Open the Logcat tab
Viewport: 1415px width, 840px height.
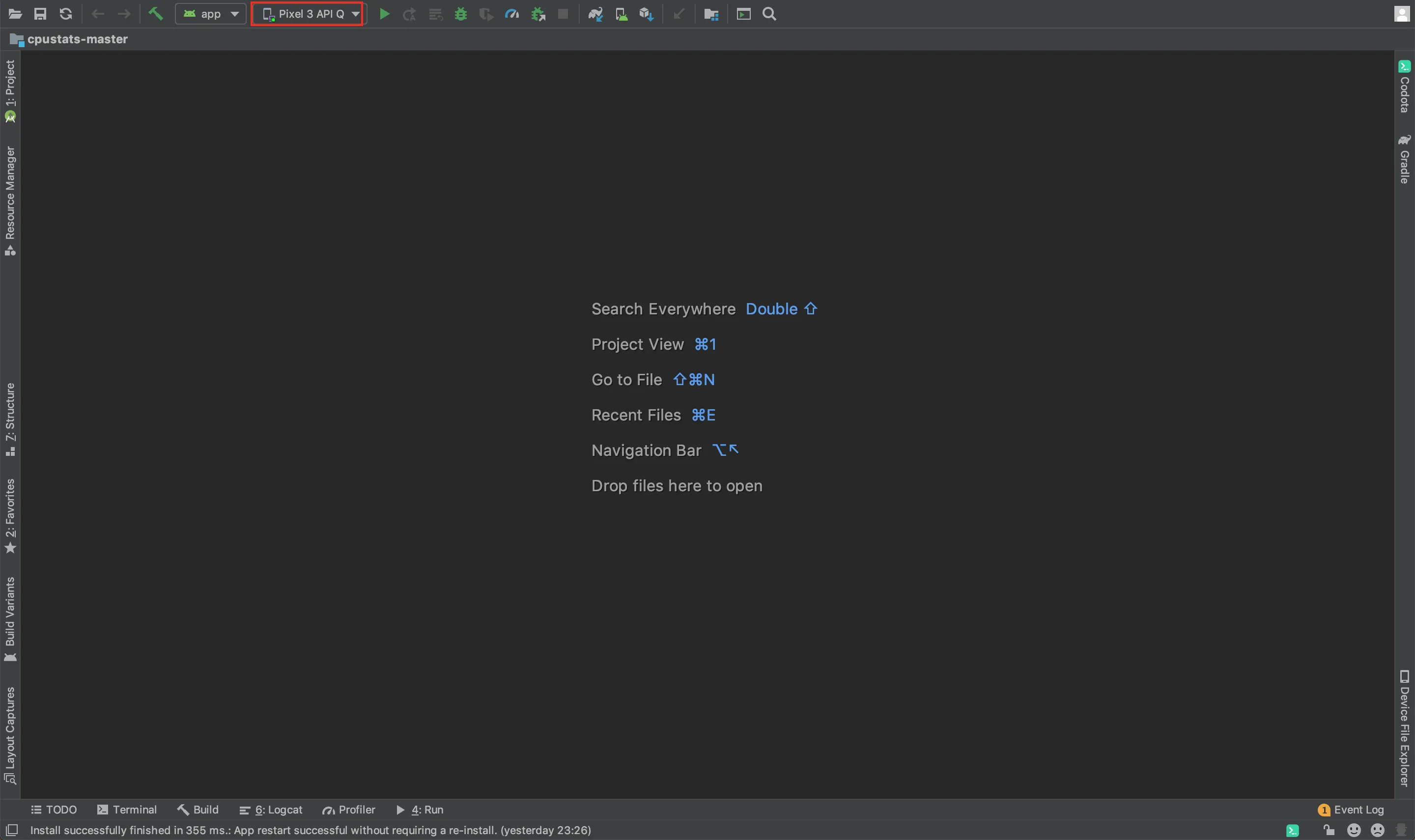[x=271, y=810]
